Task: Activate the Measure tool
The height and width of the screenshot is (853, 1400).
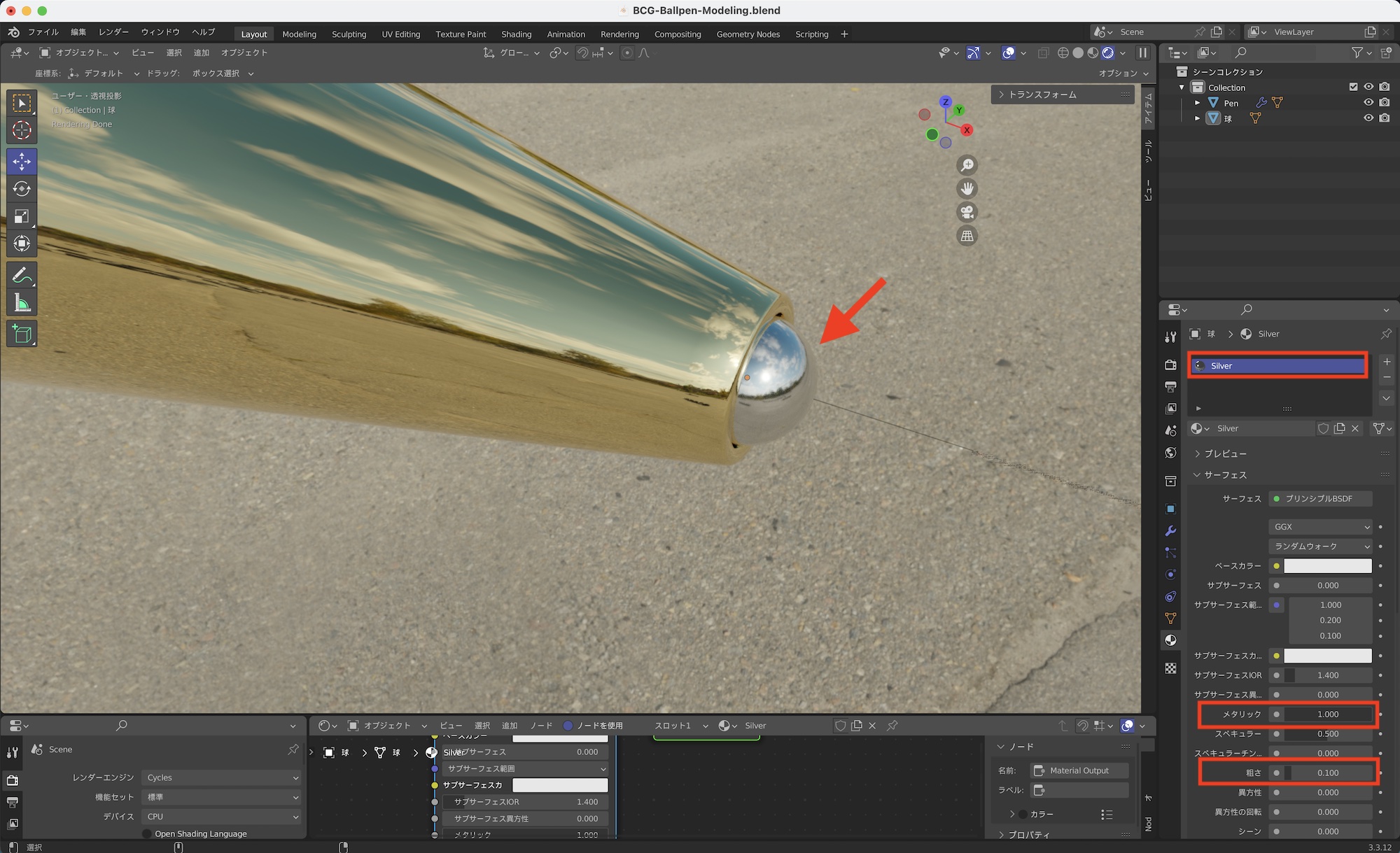Action: coord(22,303)
